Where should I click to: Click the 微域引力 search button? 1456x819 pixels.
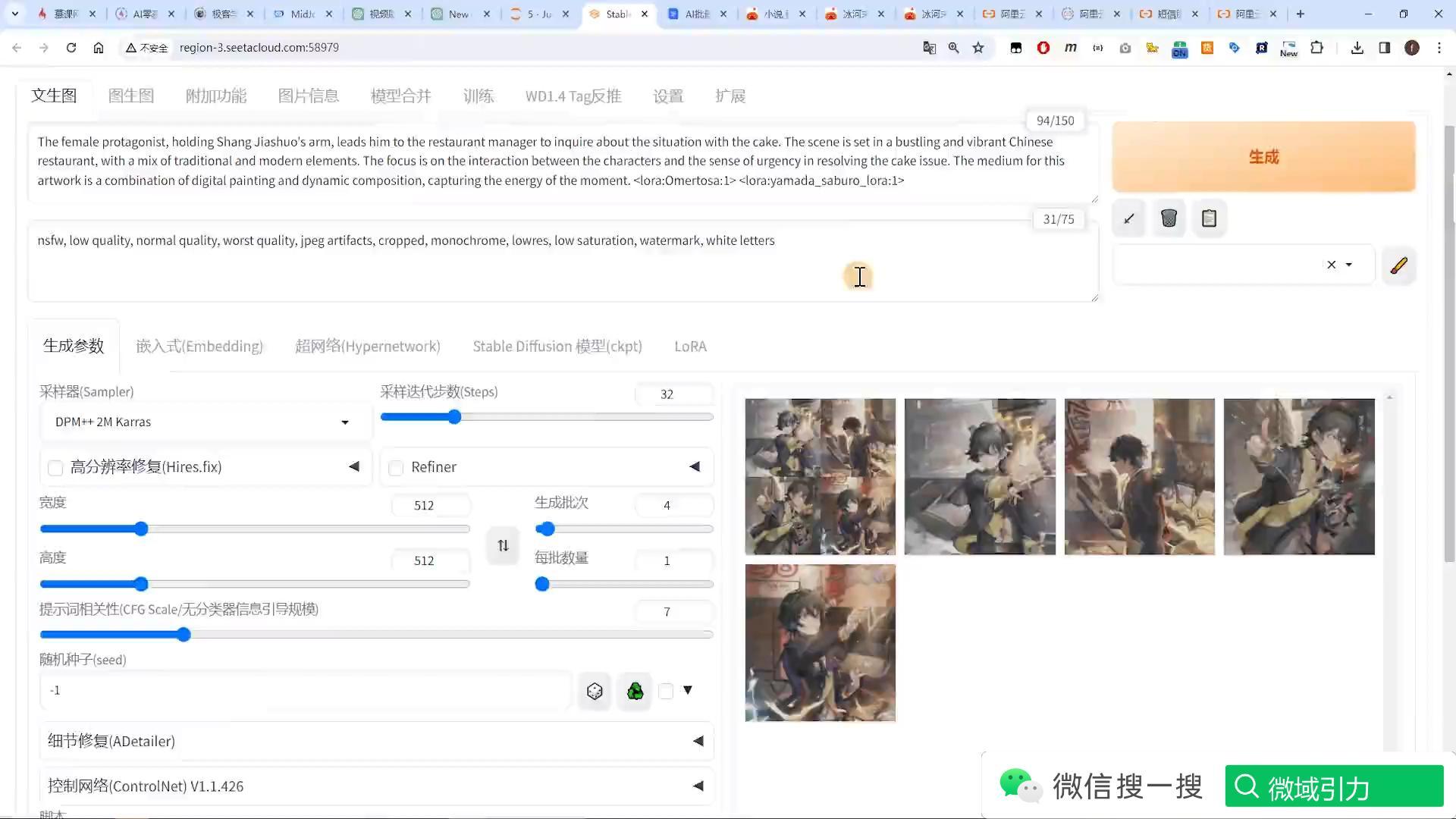tap(1334, 787)
